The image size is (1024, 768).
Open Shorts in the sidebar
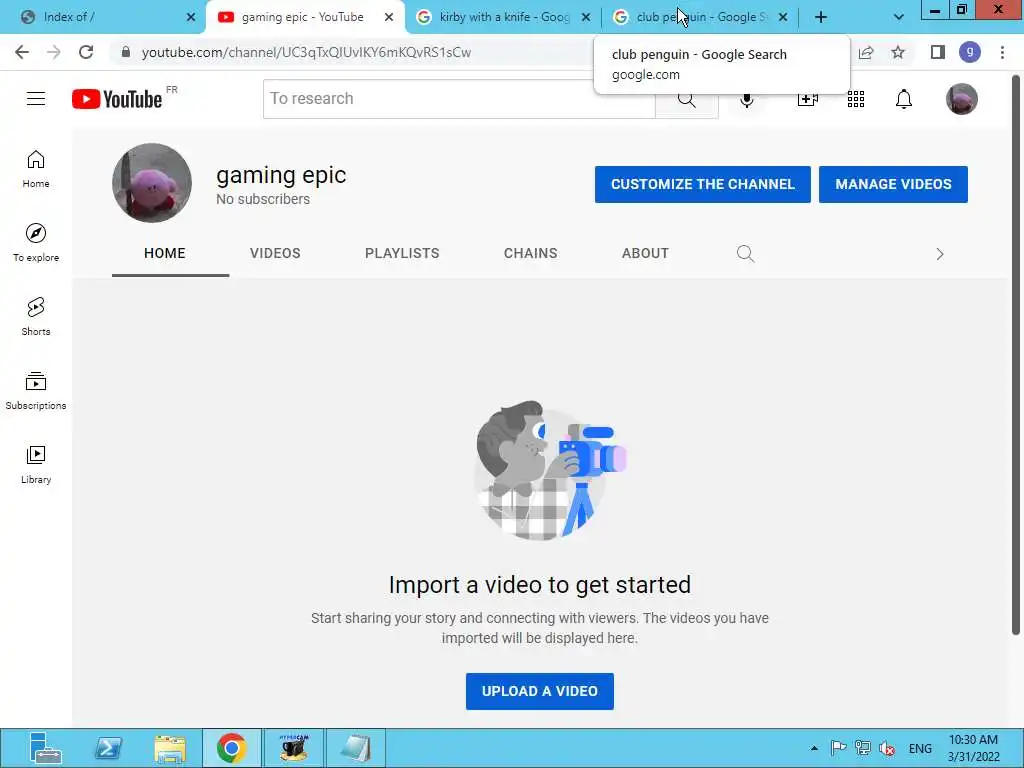pyautogui.click(x=36, y=317)
